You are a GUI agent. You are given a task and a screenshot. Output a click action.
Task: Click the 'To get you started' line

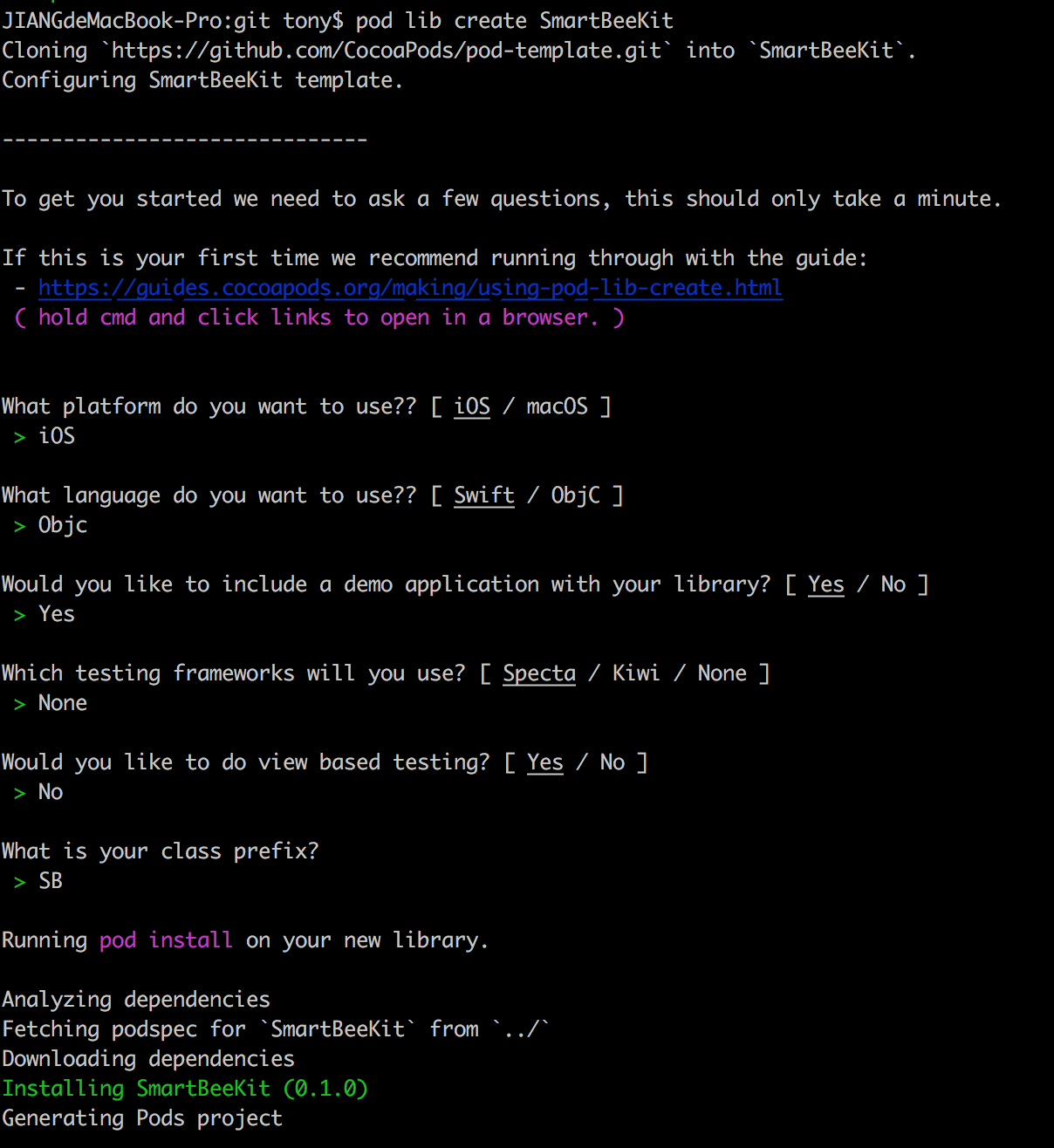501,199
